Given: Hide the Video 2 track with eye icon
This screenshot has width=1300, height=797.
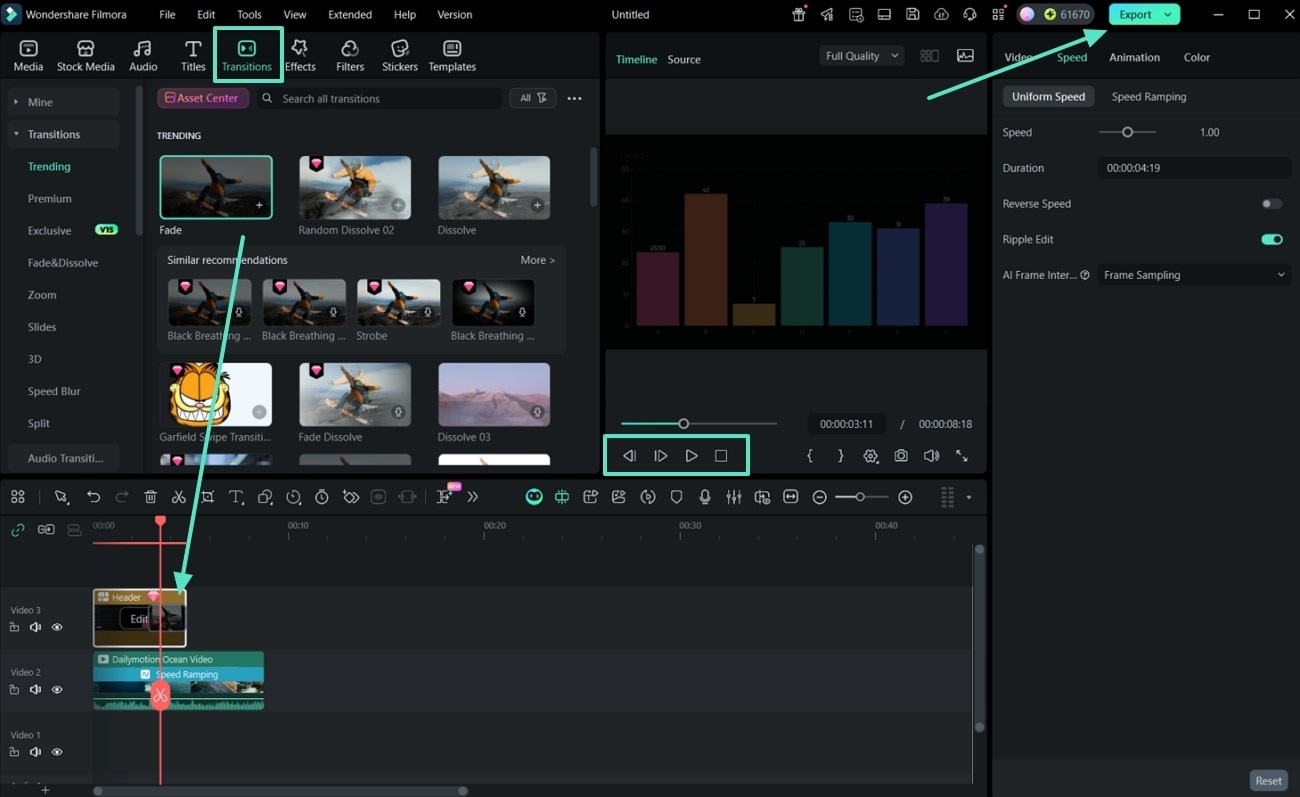Looking at the screenshot, I should 57,689.
